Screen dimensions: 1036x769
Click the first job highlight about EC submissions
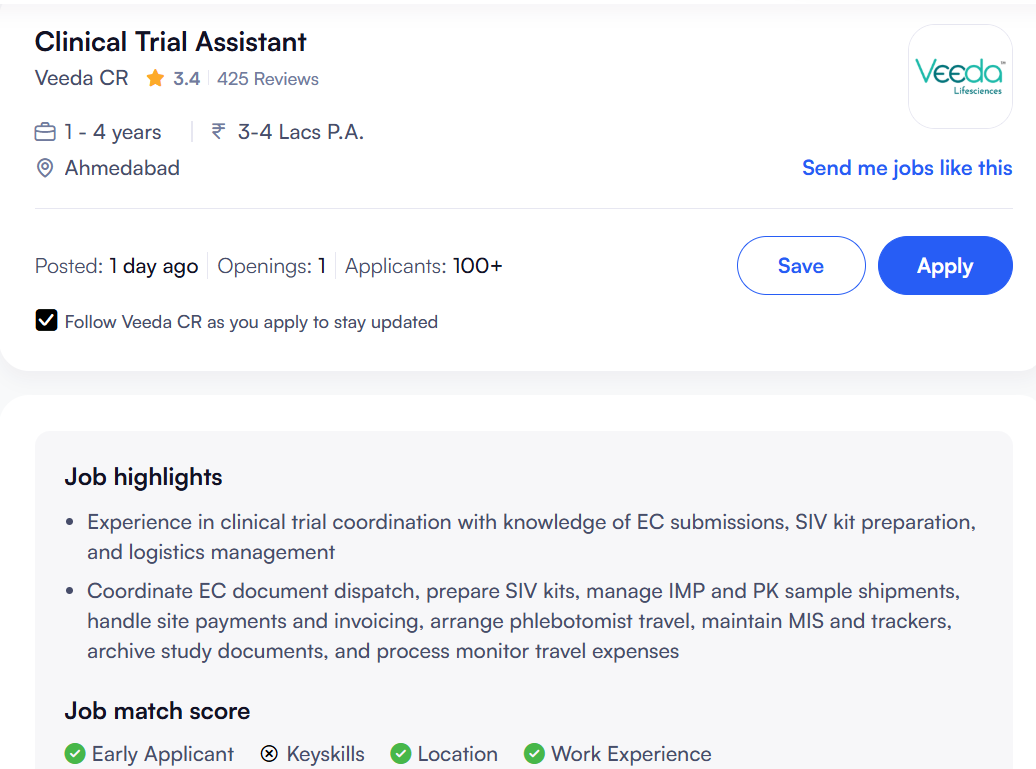(531, 536)
